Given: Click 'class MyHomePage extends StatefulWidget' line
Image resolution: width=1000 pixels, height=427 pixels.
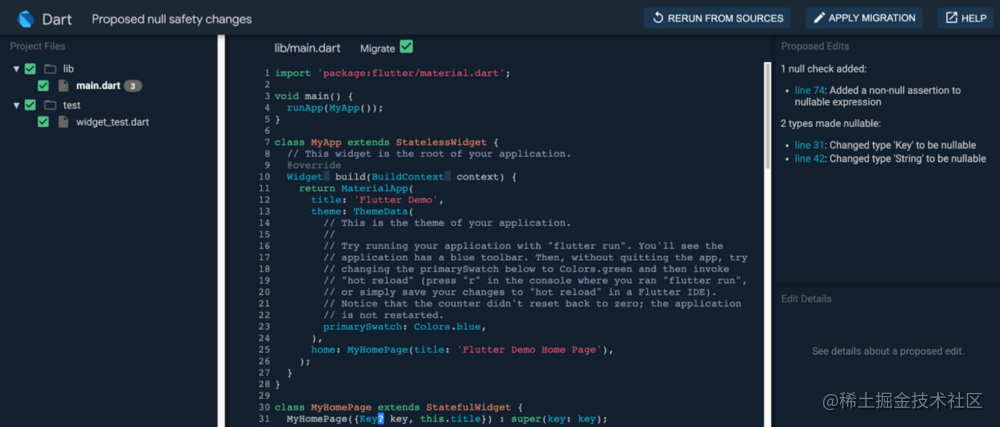Looking at the screenshot, I should tap(399, 407).
